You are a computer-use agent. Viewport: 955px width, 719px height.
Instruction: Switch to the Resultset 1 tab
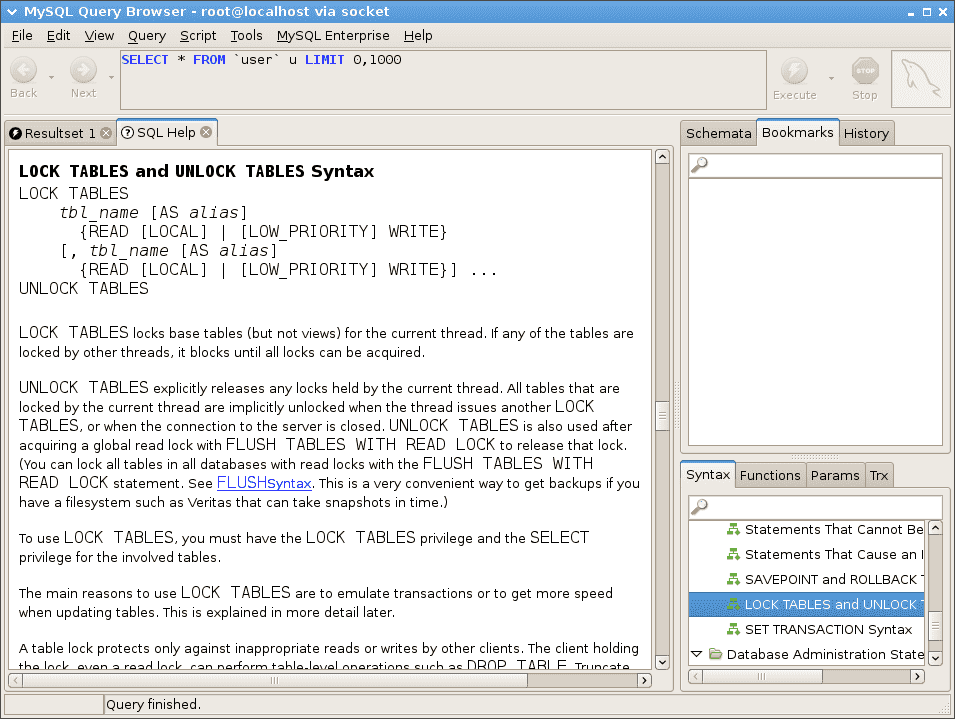(x=60, y=133)
